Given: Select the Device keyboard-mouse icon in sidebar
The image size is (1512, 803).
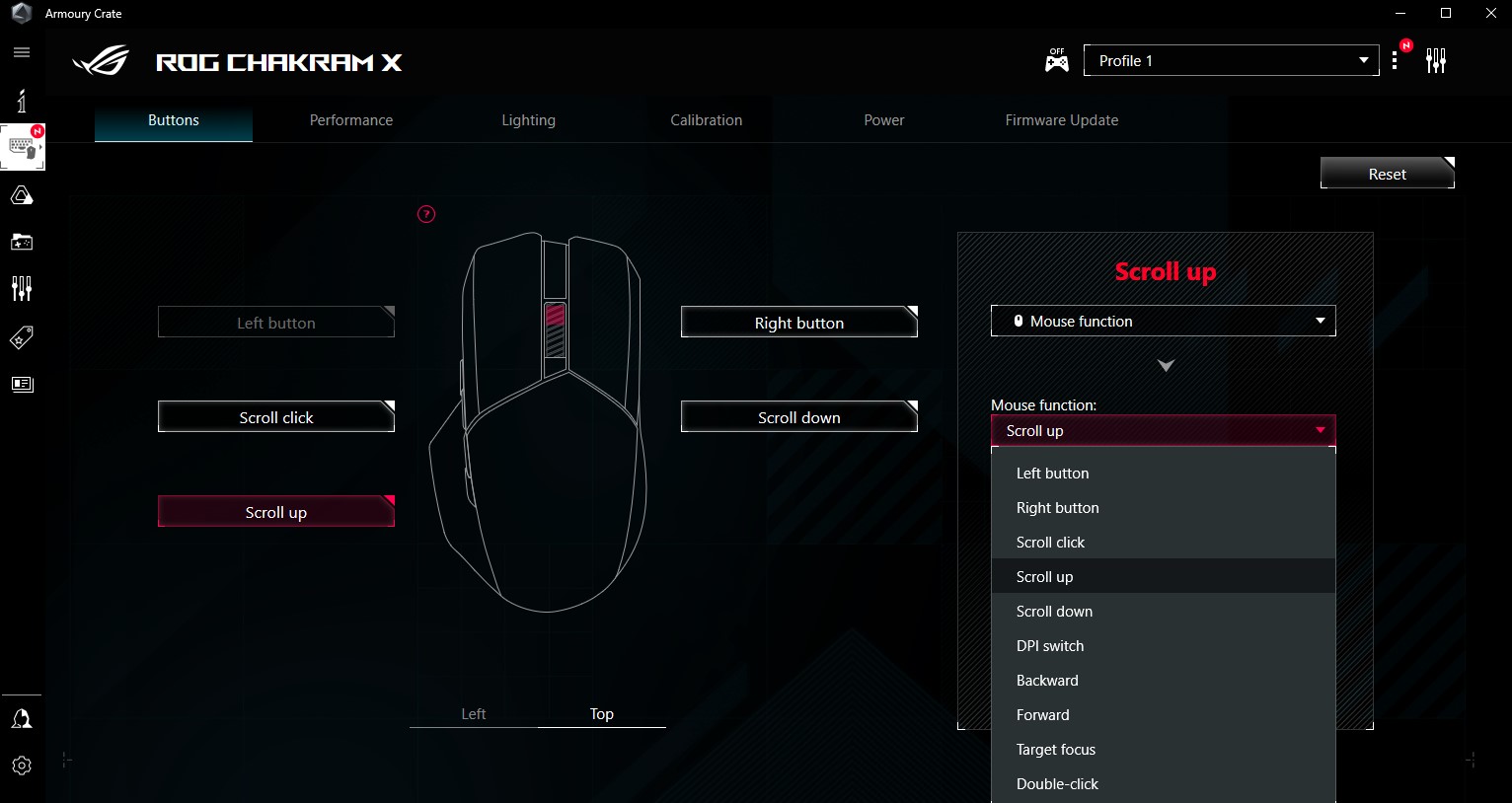Looking at the screenshot, I should 23,147.
